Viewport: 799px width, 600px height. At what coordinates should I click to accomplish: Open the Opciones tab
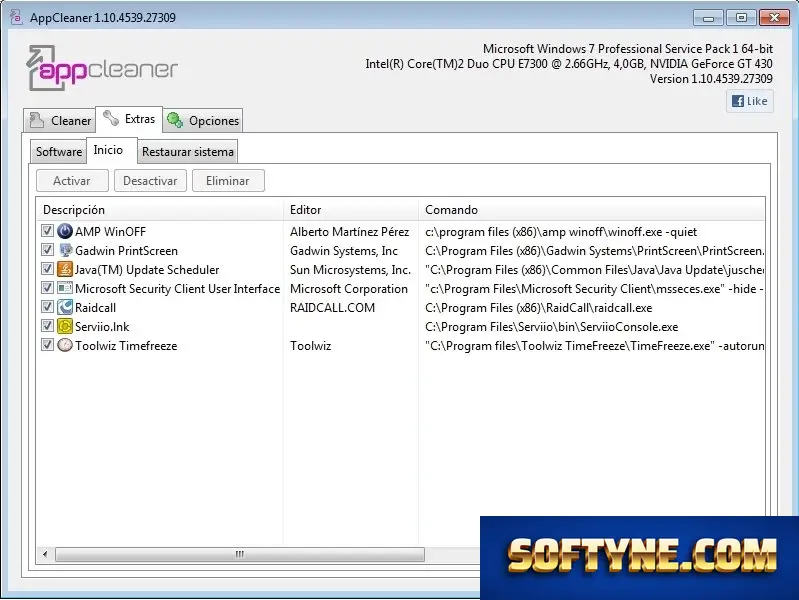pyautogui.click(x=203, y=120)
